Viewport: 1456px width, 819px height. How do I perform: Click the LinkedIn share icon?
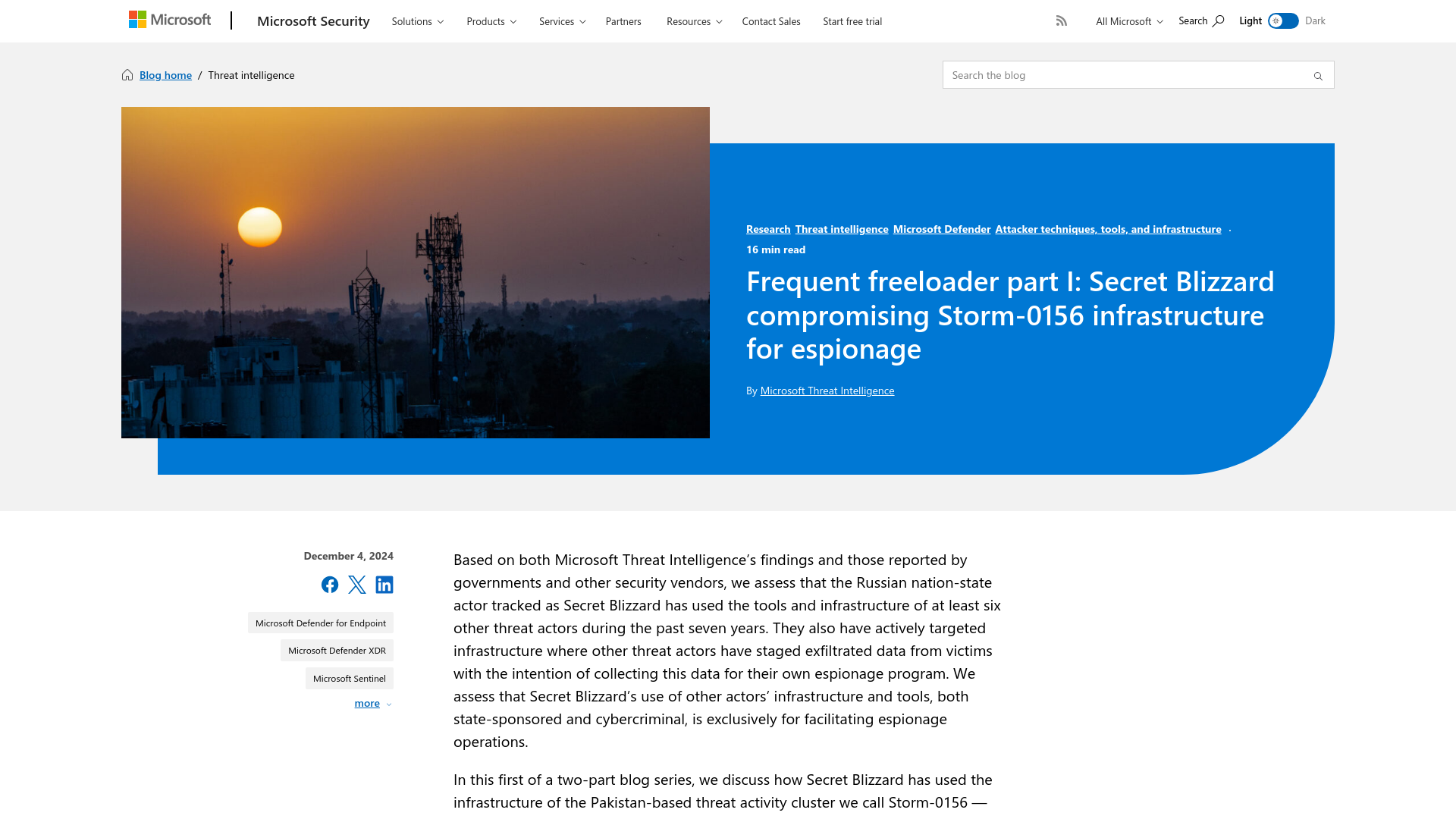coord(384,584)
